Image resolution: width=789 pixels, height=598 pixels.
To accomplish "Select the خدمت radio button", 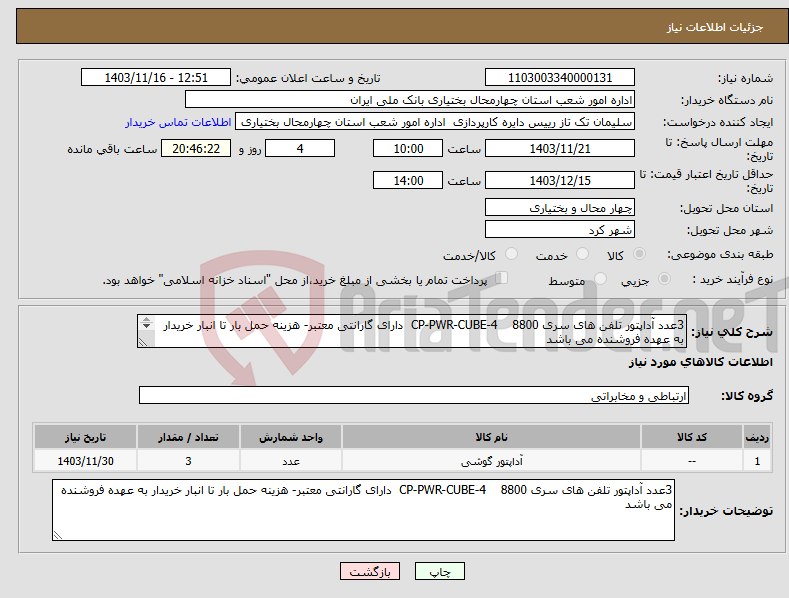I will (582, 254).
